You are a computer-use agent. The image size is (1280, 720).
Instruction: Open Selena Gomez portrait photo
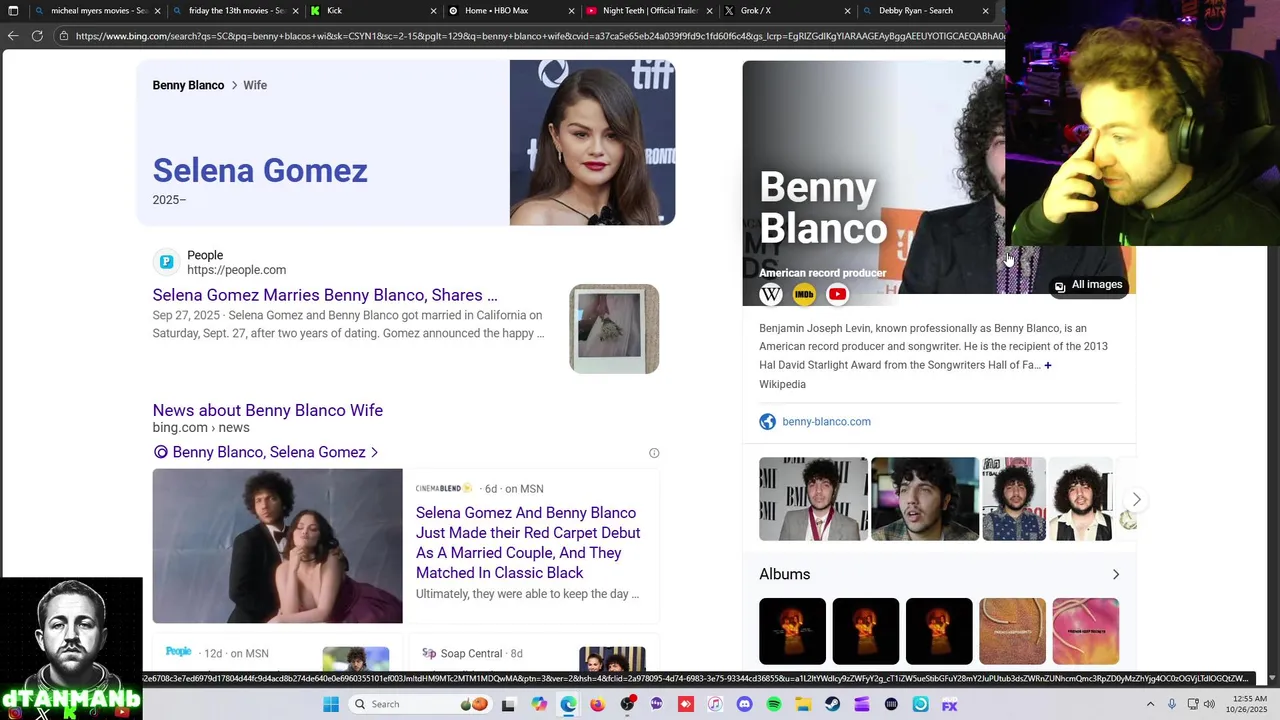(592, 142)
